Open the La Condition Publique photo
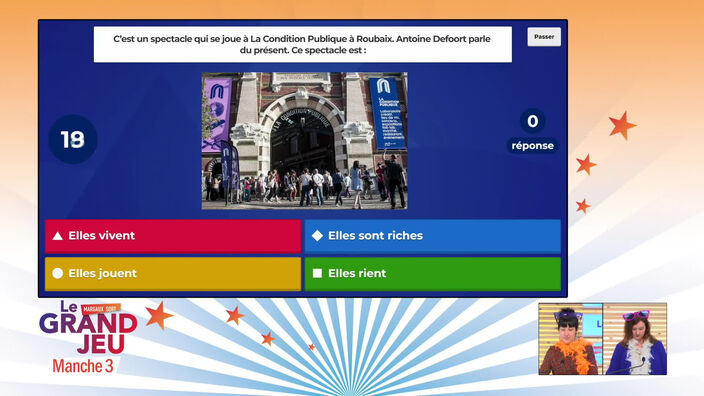Image resolution: width=704 pixels, height=396 pixels. click(x=304, y=141)
